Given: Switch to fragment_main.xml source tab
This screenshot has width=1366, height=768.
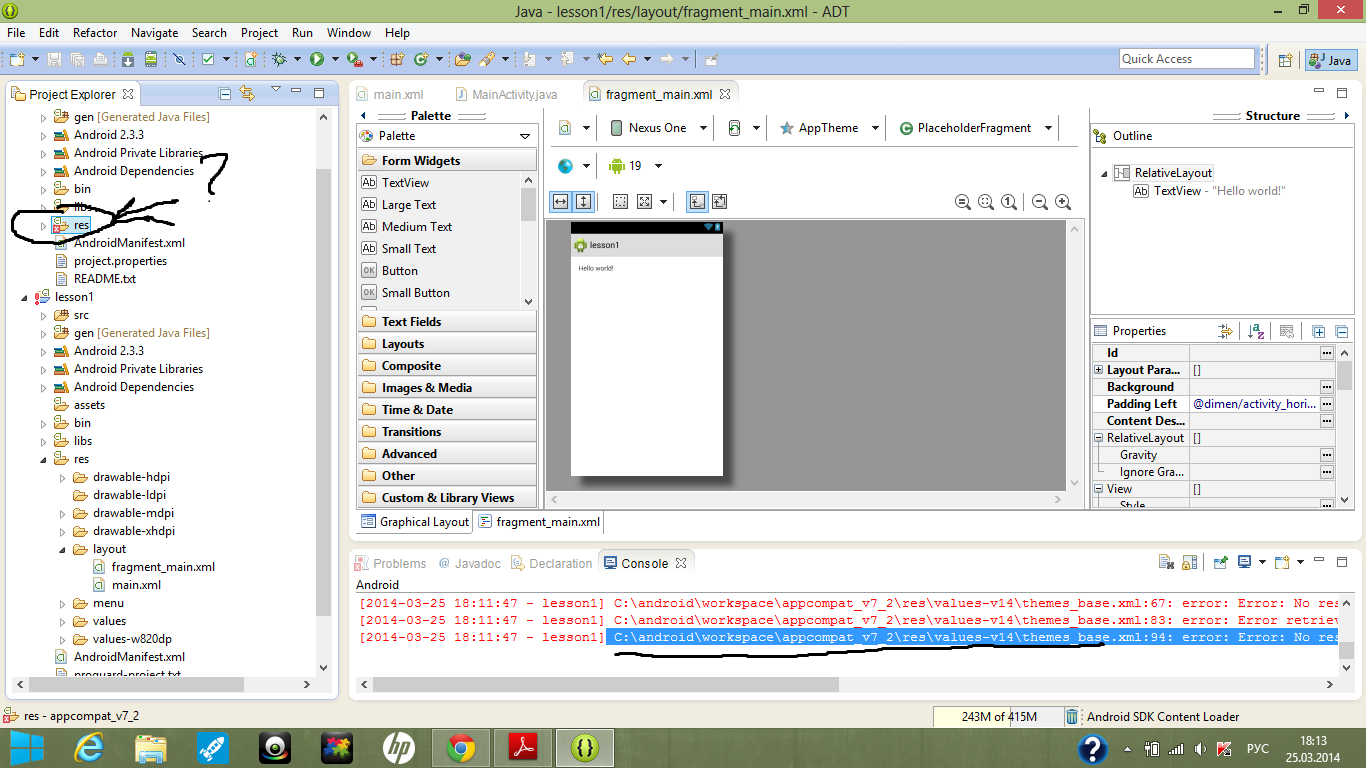Looking at the screenshot, I should pos(538,522).
